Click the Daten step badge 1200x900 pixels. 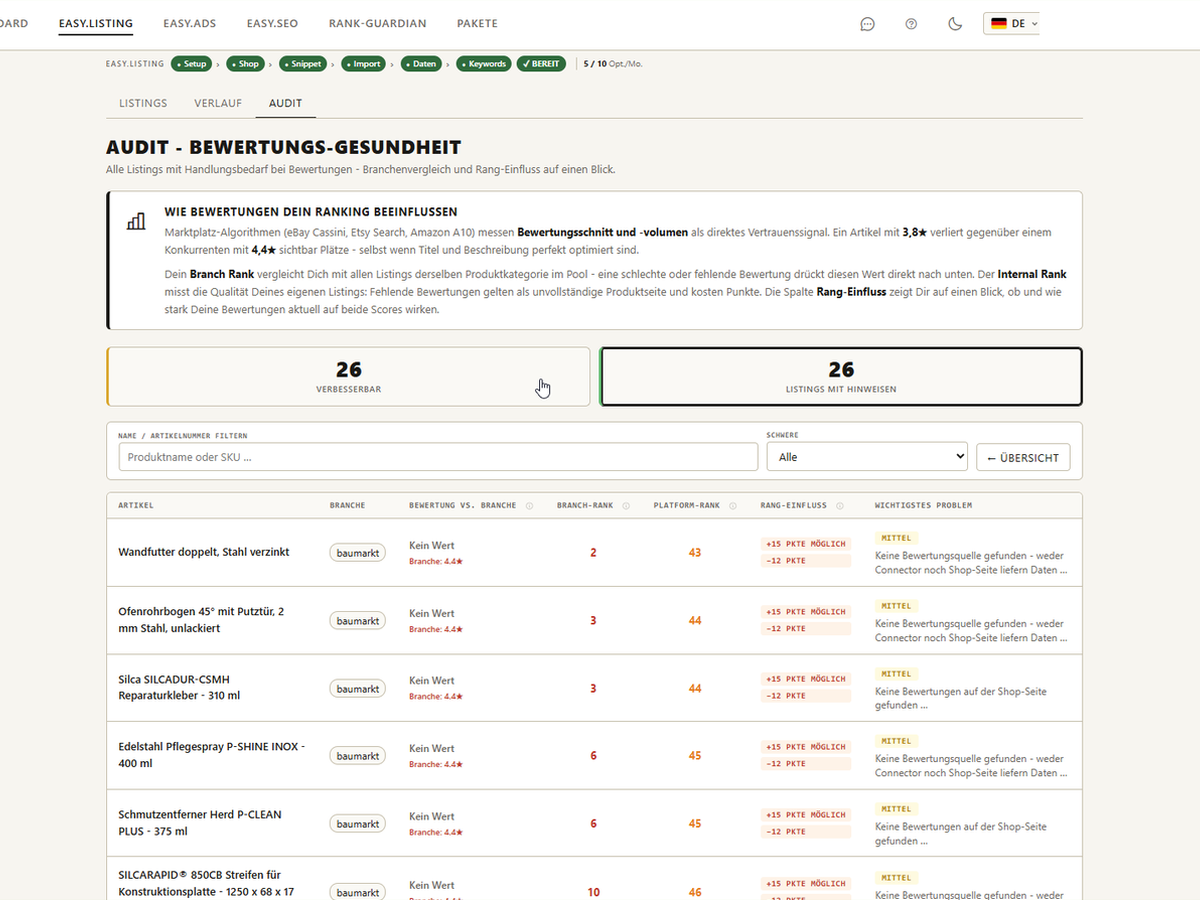(x=422, y=64)
